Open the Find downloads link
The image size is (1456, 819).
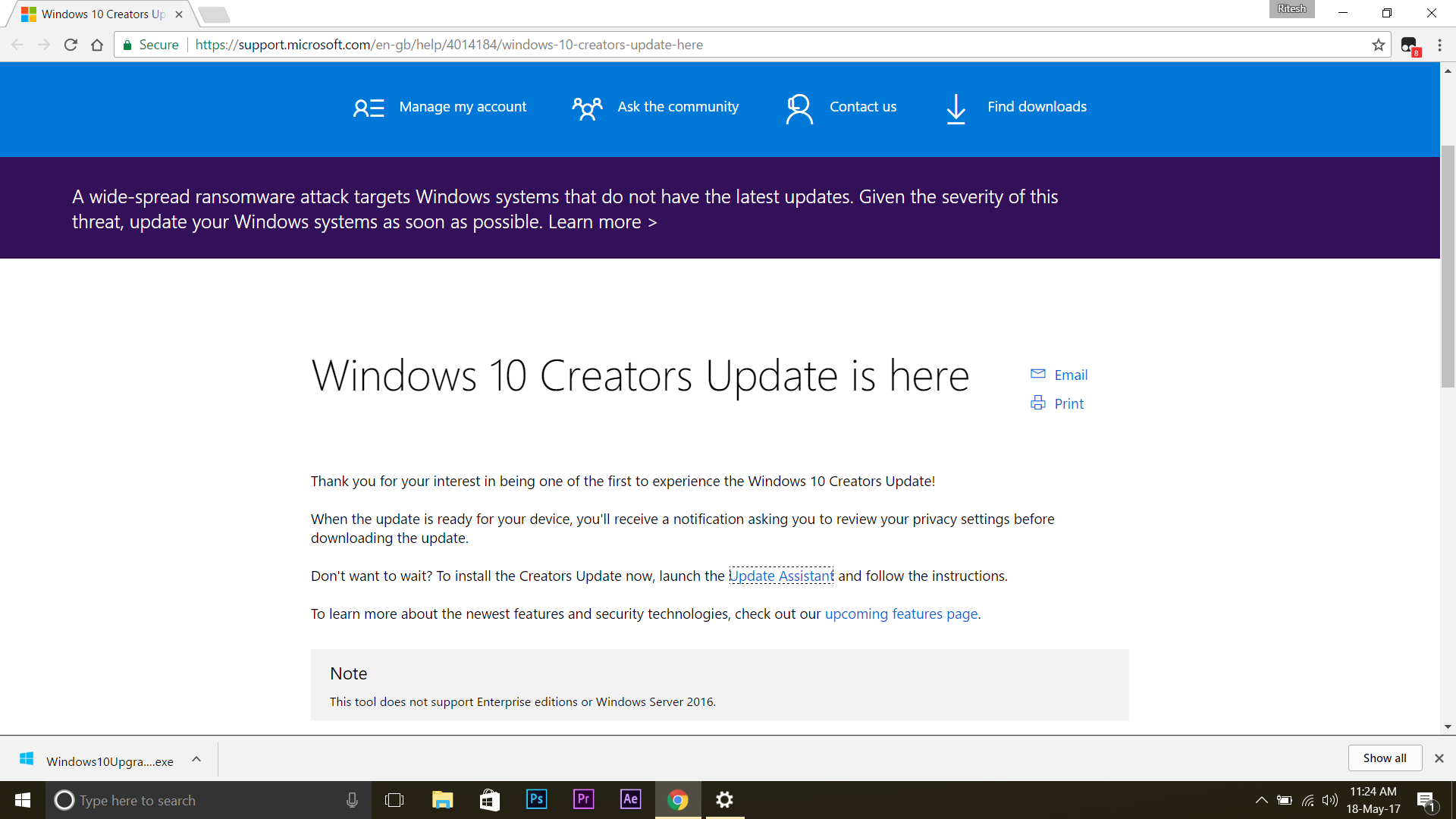(1037, 107)
